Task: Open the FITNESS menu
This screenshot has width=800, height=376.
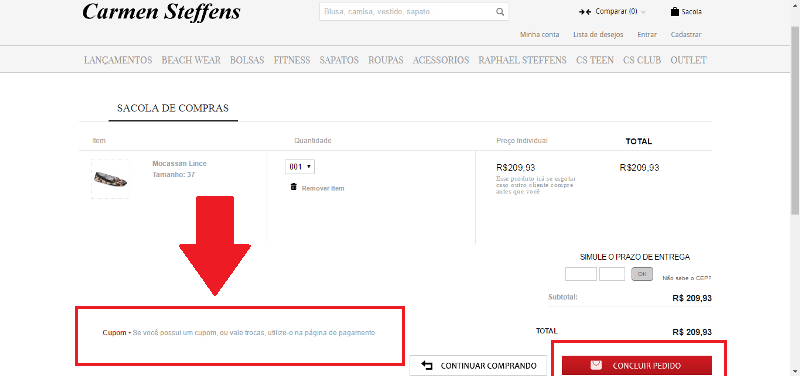Action: click(292, 60)
